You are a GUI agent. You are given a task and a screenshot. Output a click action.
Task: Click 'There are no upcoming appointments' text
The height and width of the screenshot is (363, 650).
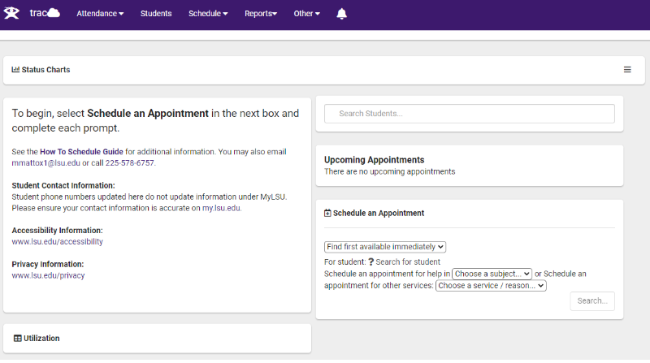click(390, 172)
